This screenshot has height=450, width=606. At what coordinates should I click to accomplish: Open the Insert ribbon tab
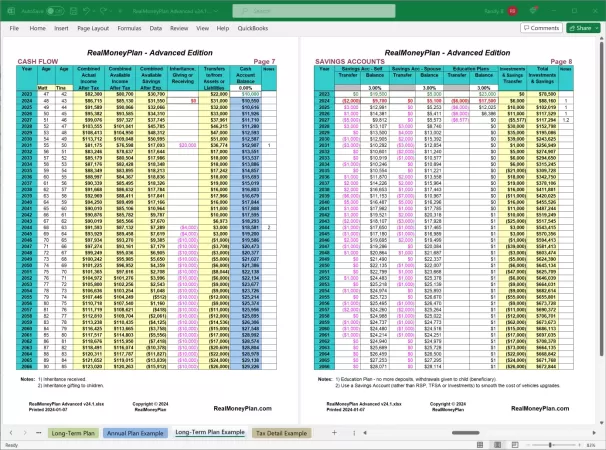pyautogui.click(x=59, y=28)
